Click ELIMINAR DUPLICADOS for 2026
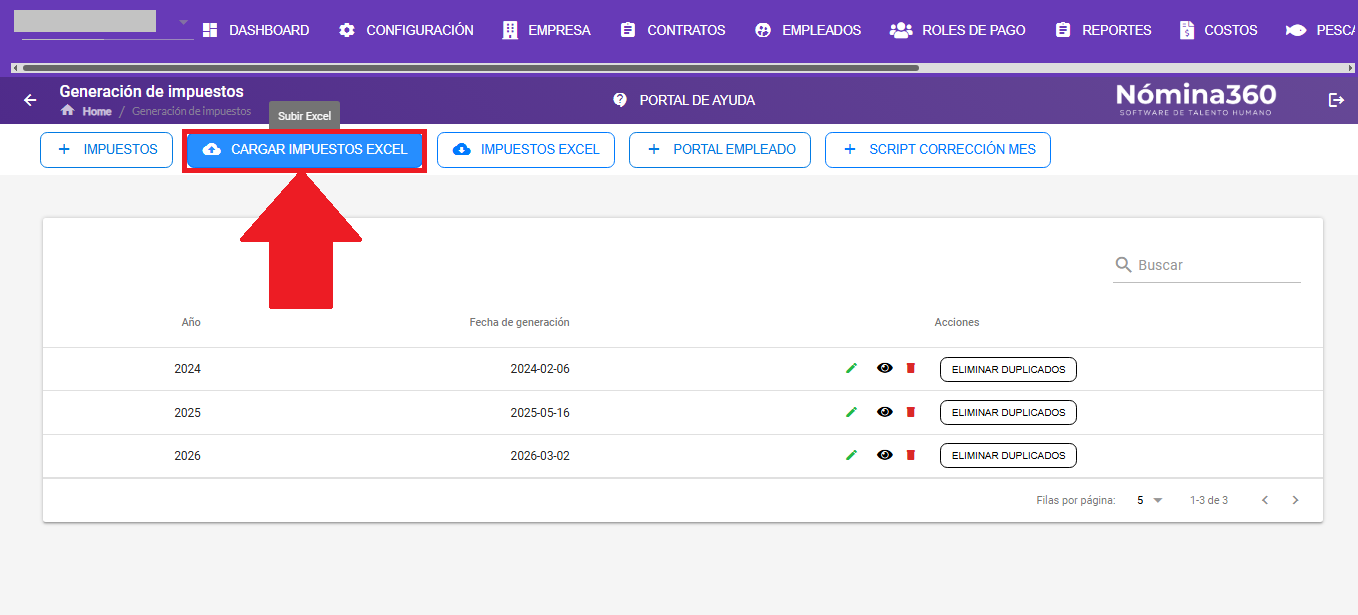Image resolution: width=1358 pixels, height=615 pixels. (1008, 455)
